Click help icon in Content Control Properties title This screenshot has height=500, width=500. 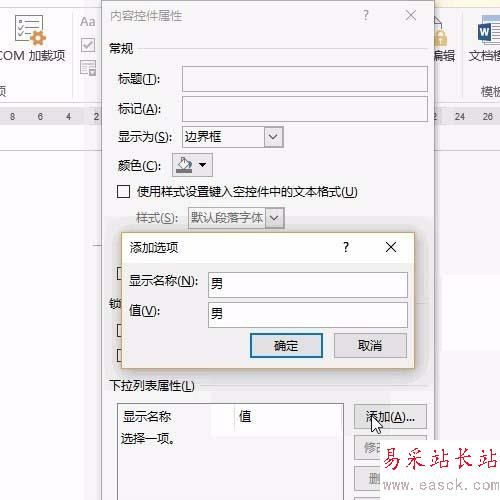[x=366, y=15]
